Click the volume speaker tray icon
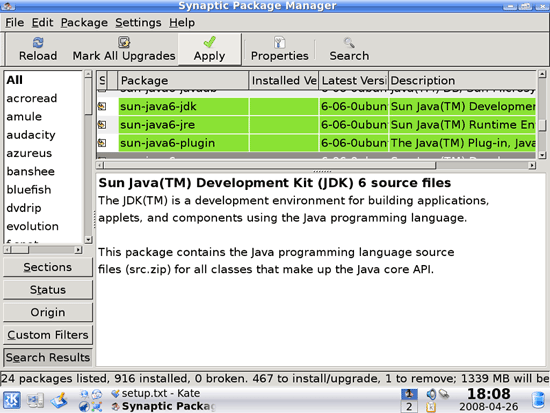This screenshot has height=413, width=550. [431, 394]
